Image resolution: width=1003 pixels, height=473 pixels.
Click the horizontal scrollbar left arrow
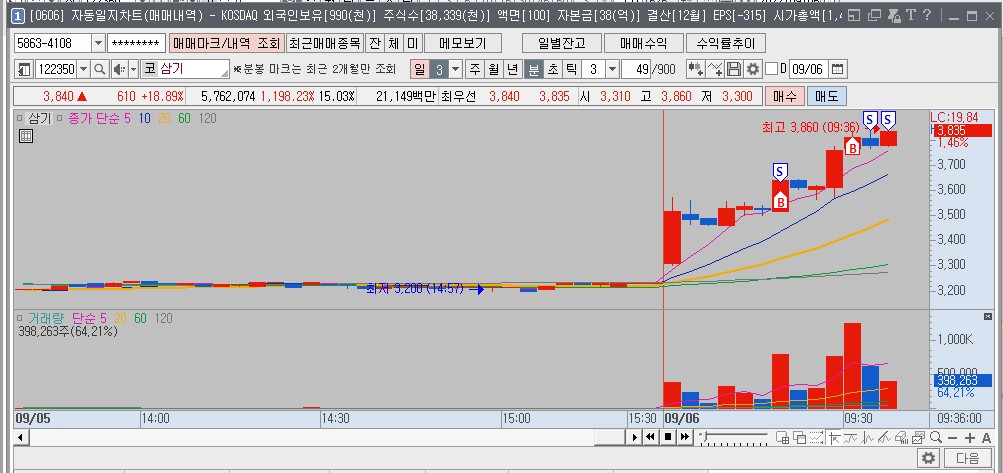(x=20, y=437)
